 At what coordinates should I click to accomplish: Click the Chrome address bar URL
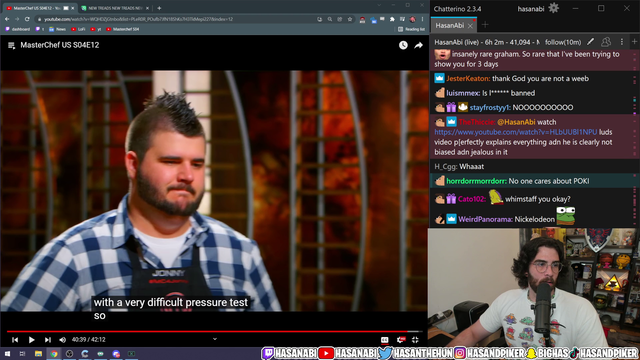138,19
